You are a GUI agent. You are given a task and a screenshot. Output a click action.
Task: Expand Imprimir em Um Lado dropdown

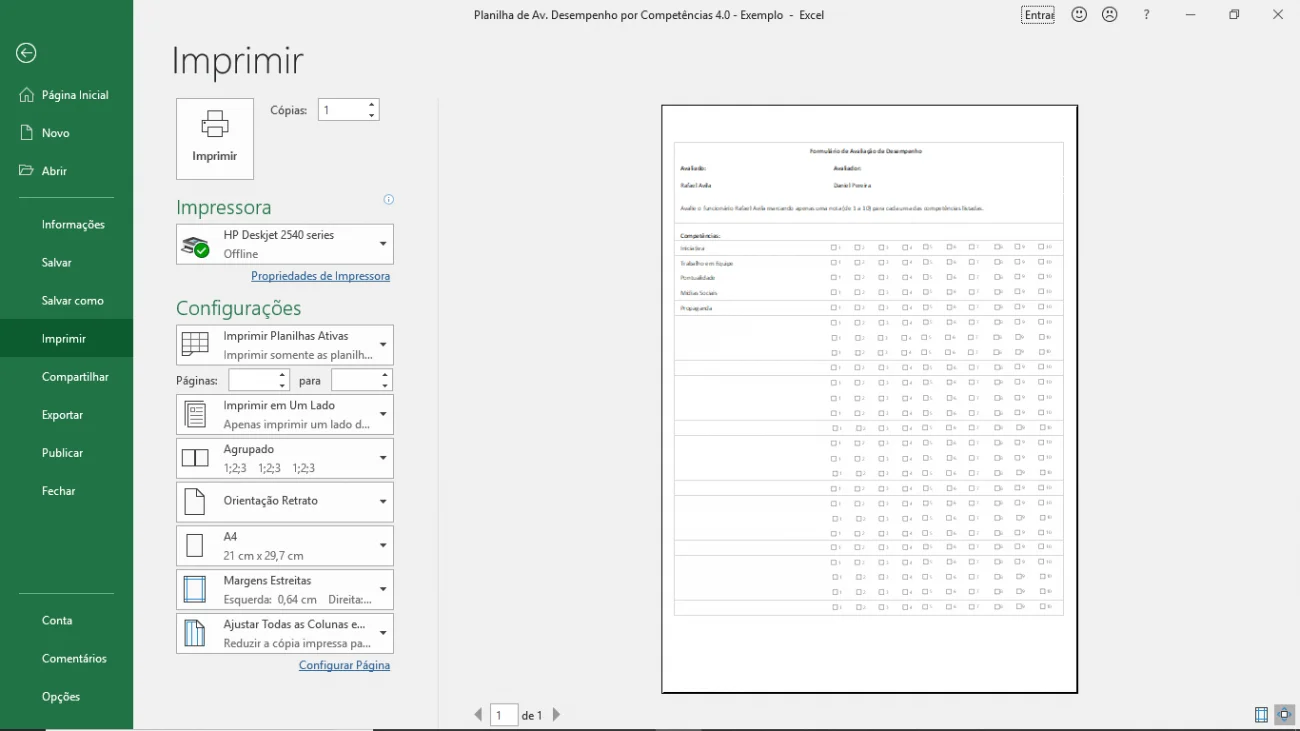pos(285,414)
